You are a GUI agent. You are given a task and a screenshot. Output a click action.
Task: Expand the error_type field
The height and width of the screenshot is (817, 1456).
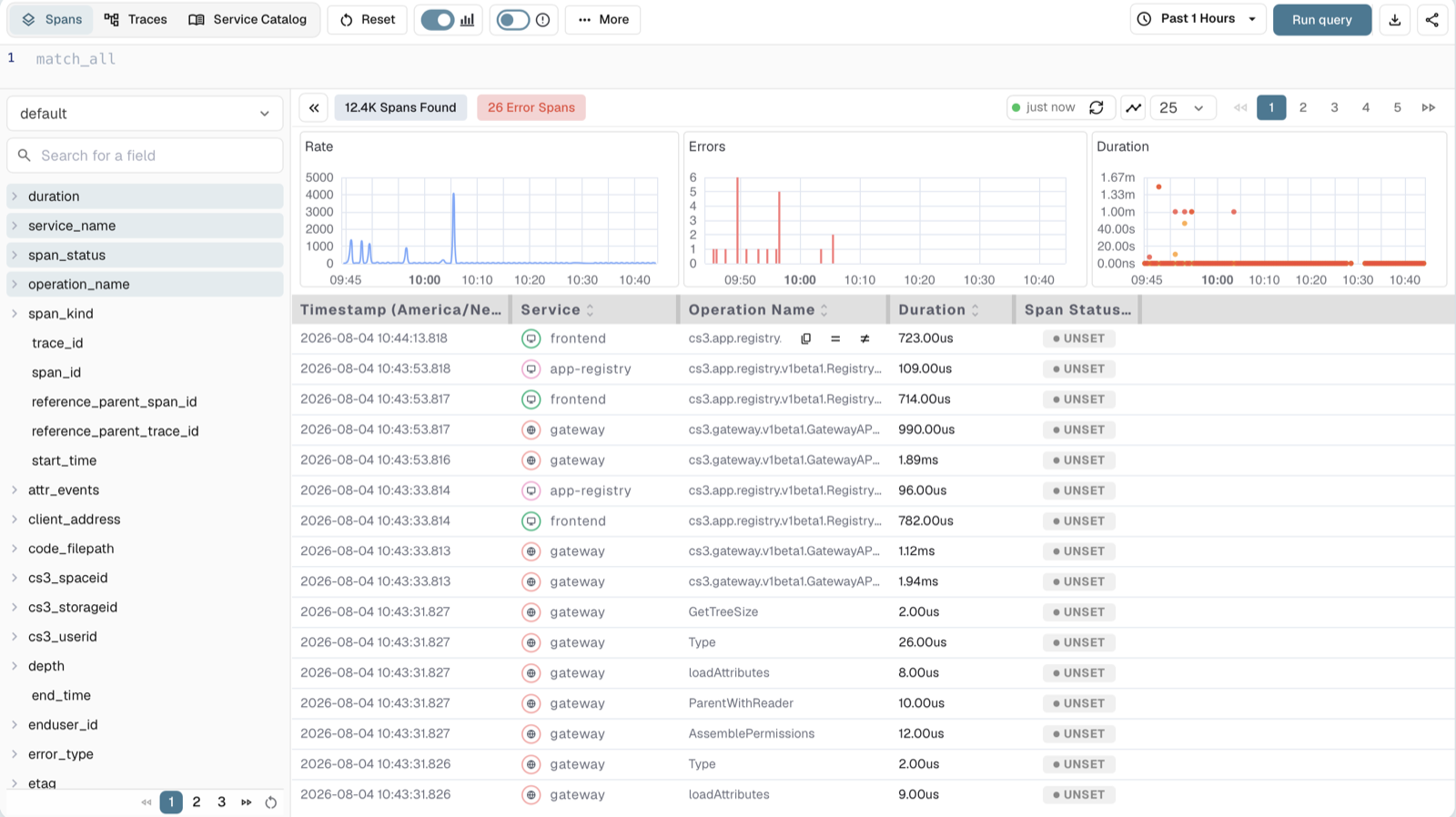[15, 754]
